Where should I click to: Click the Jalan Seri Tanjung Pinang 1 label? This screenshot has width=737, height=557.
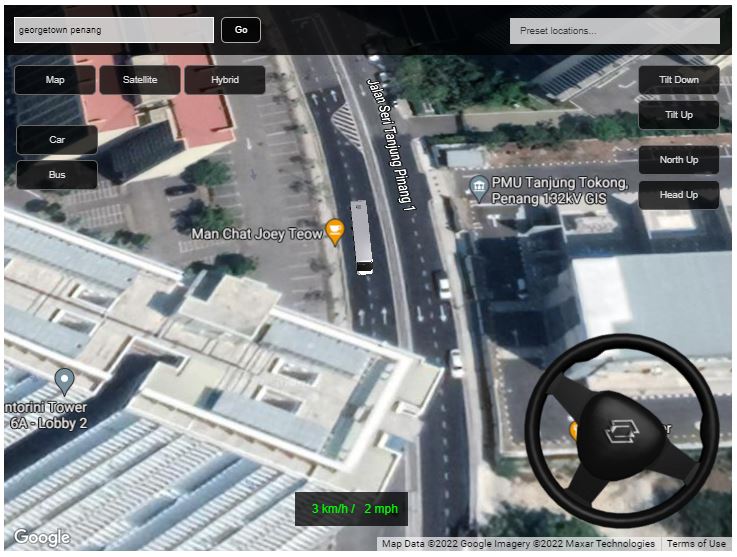pos(392,145)
